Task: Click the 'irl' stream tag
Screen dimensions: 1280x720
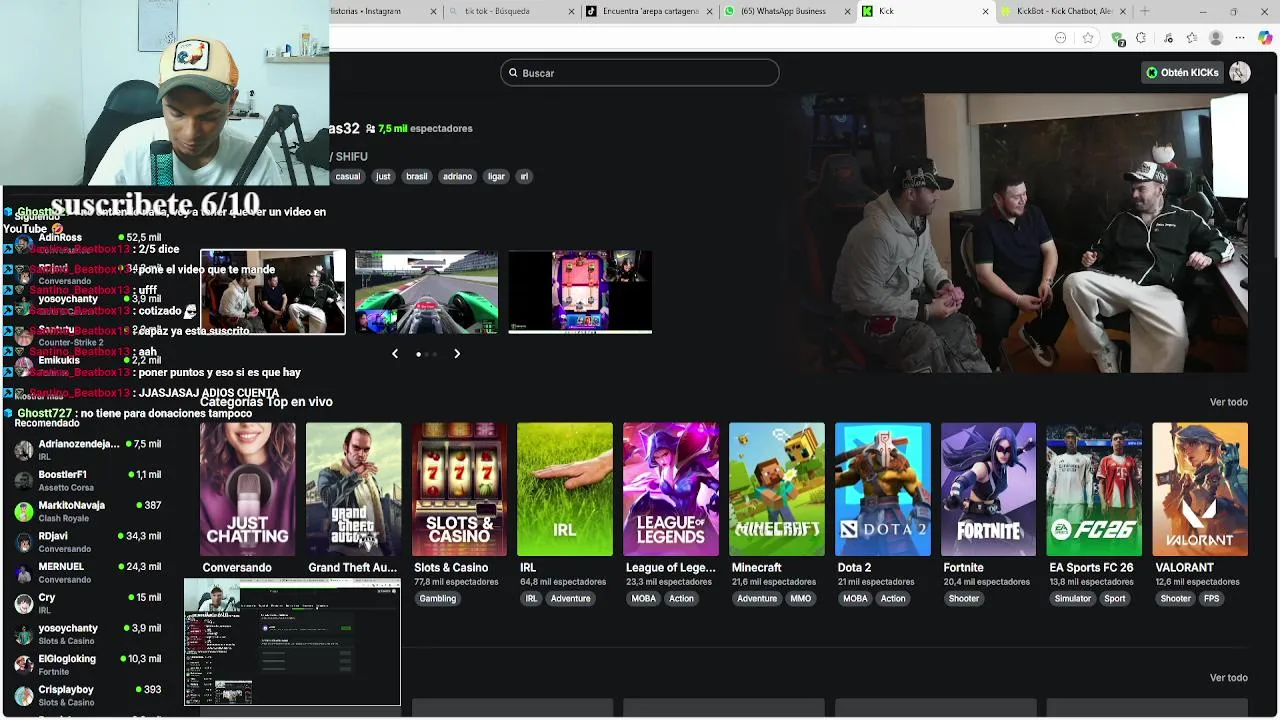Action: tap(524, 176)
